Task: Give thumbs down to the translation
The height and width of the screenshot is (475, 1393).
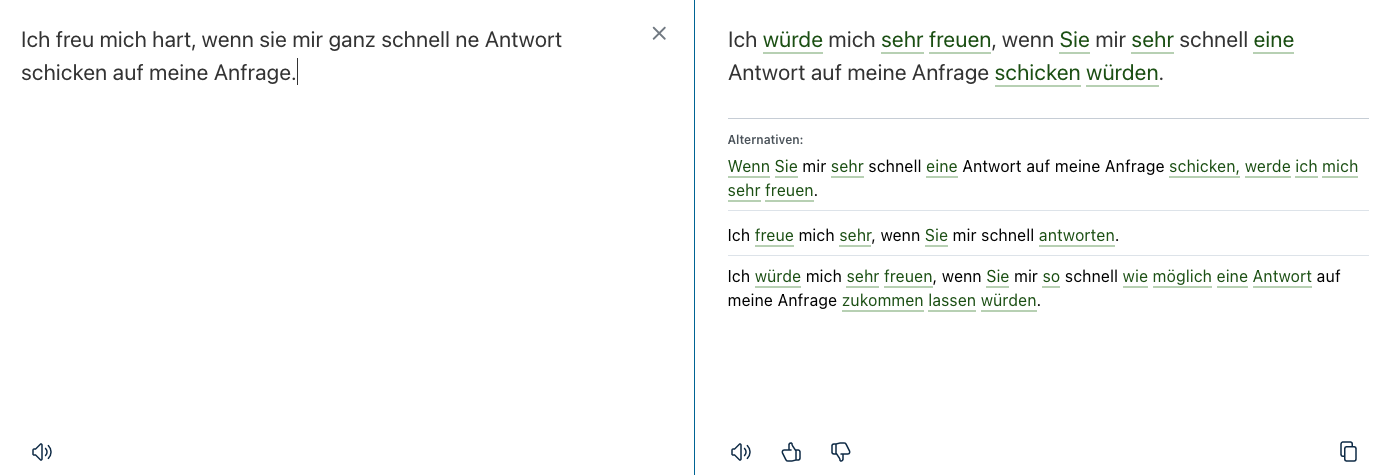Action: [x=841, y=452]
